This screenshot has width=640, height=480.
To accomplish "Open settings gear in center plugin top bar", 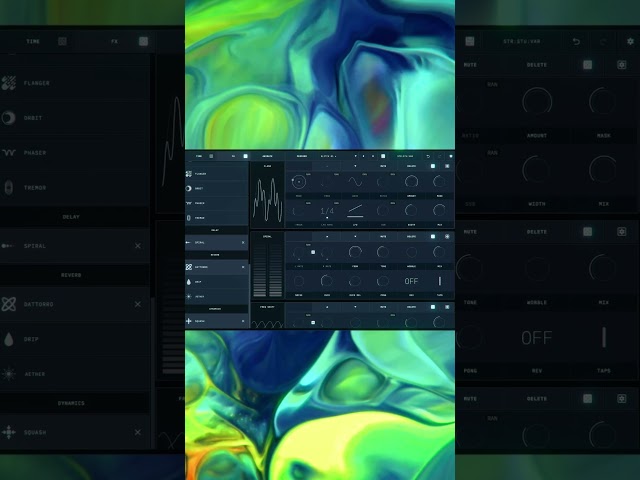I will 451,156.
